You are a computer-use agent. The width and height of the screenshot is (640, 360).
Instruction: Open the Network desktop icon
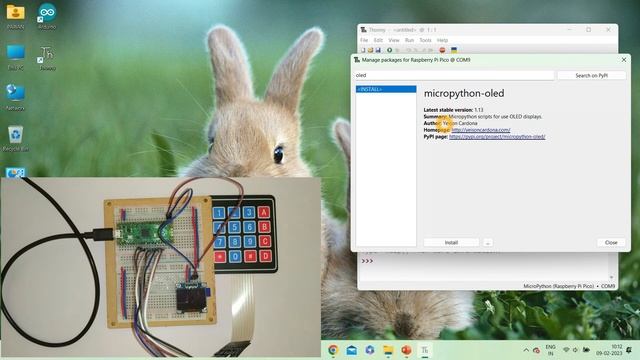16,97
